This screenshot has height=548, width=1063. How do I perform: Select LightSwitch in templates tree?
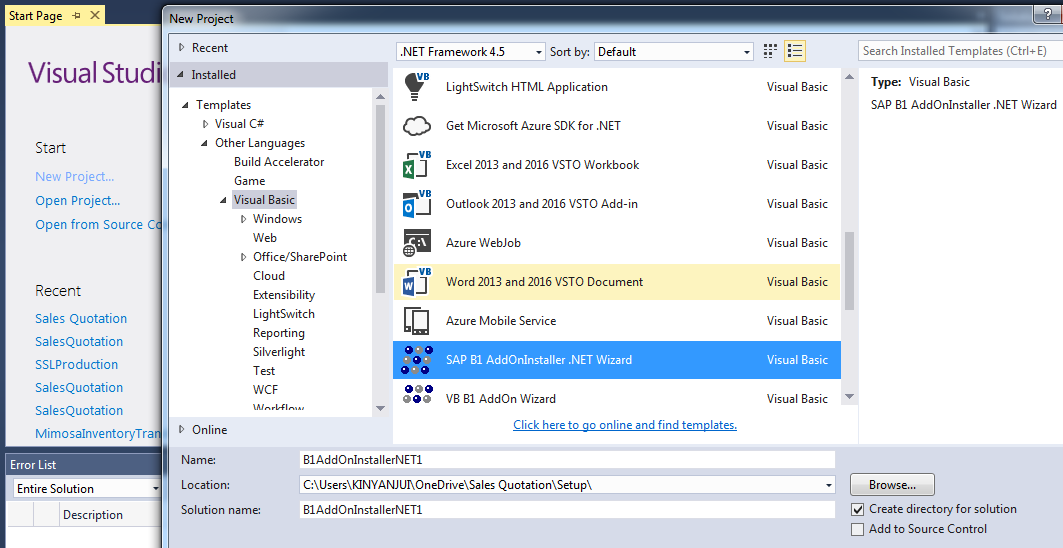(283, 314)
